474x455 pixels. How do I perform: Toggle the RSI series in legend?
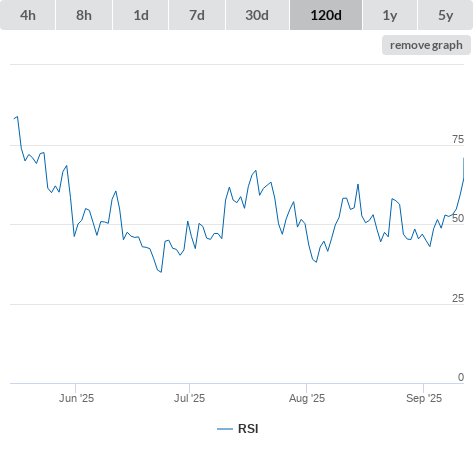(x=248, y=429)
